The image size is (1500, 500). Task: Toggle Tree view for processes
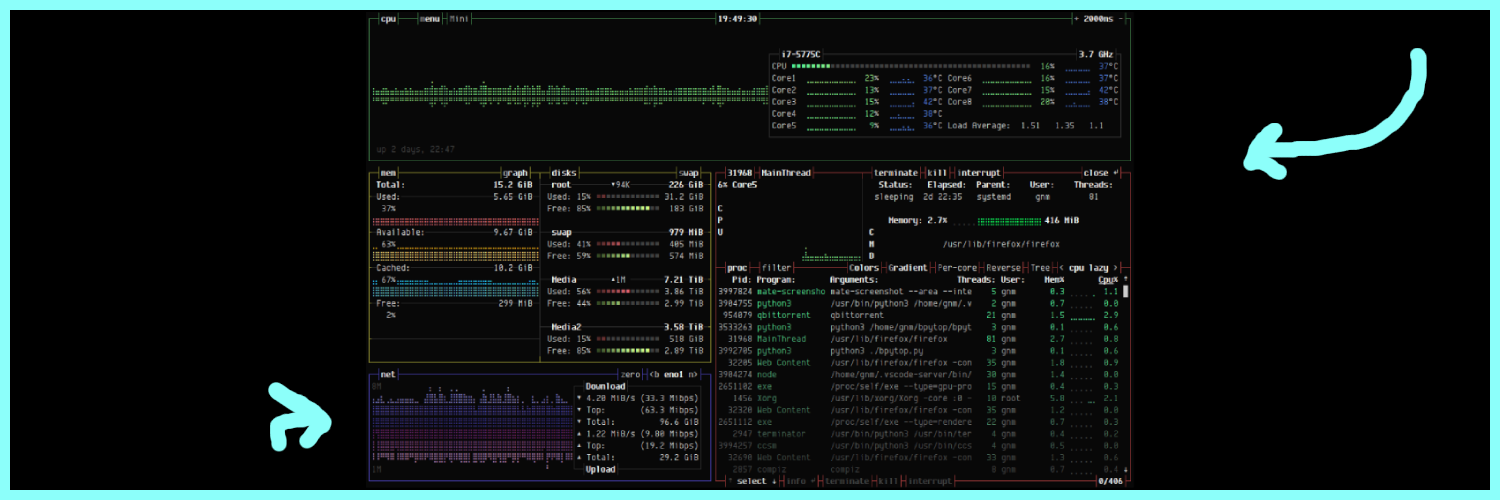1039,267
